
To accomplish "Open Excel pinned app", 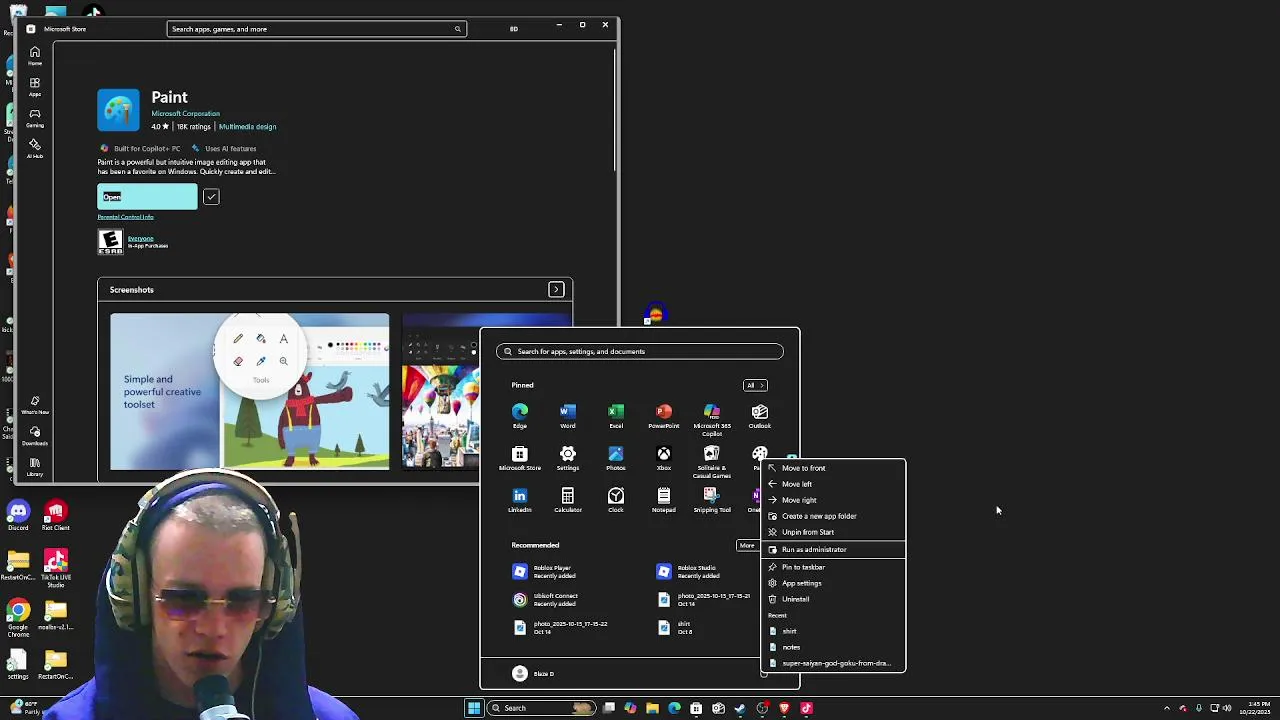I will (616, 416).
